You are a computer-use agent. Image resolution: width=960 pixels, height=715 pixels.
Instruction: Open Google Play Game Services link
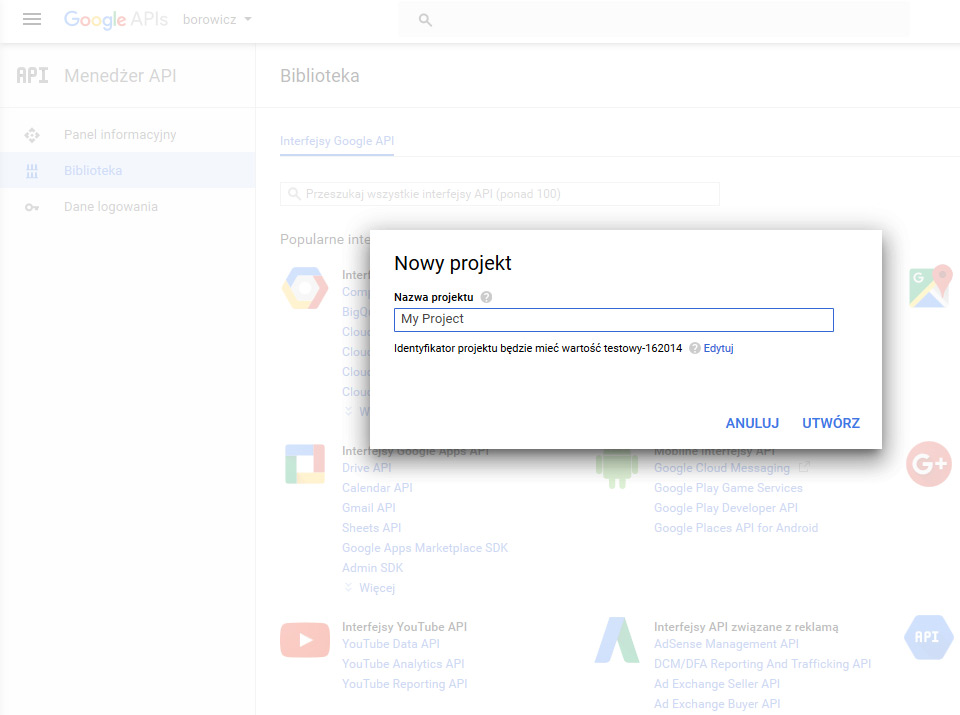pyautogui.click(x=728, y=488)
